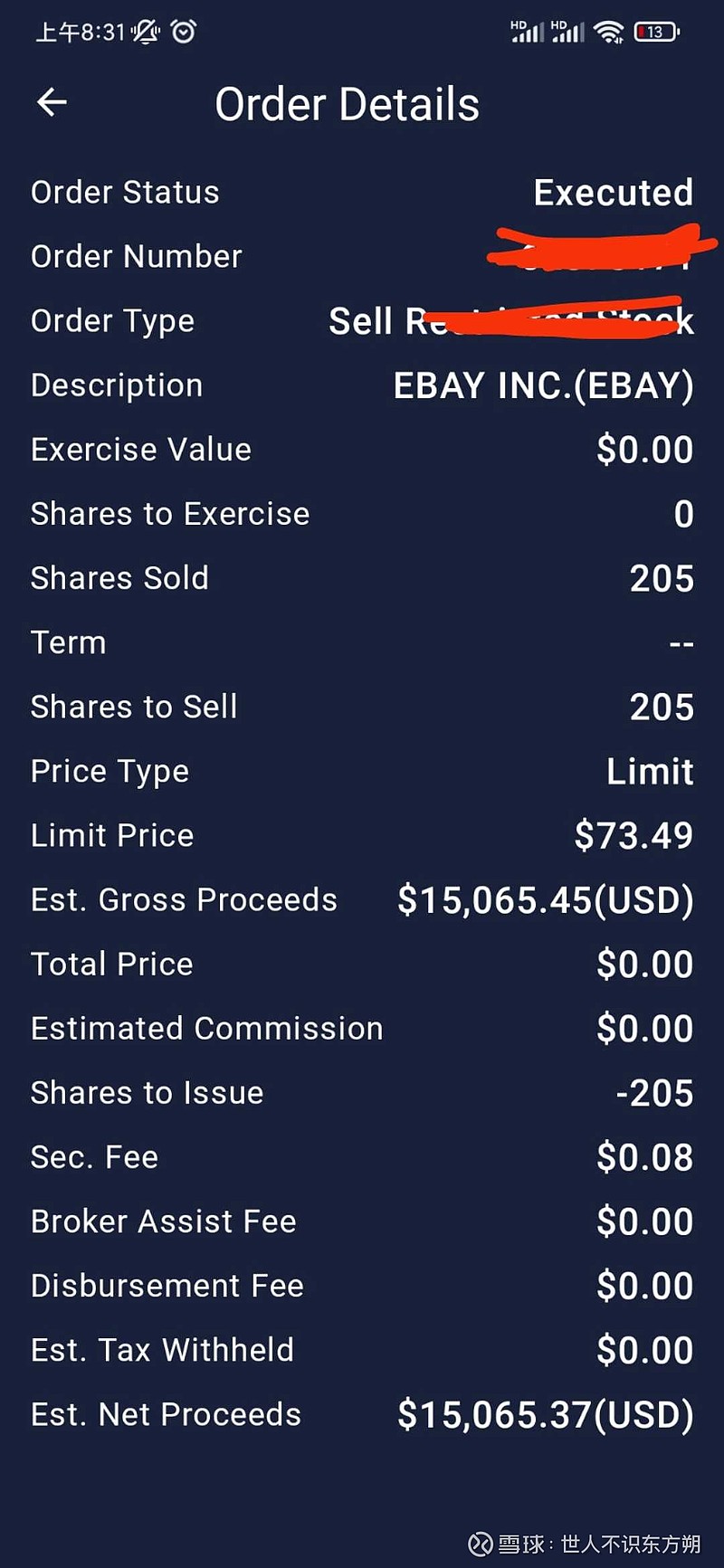Screen dimensions: 724x1568
Task: Tap the Wi-Fi status icon
Action: click(x=609, y=33)
